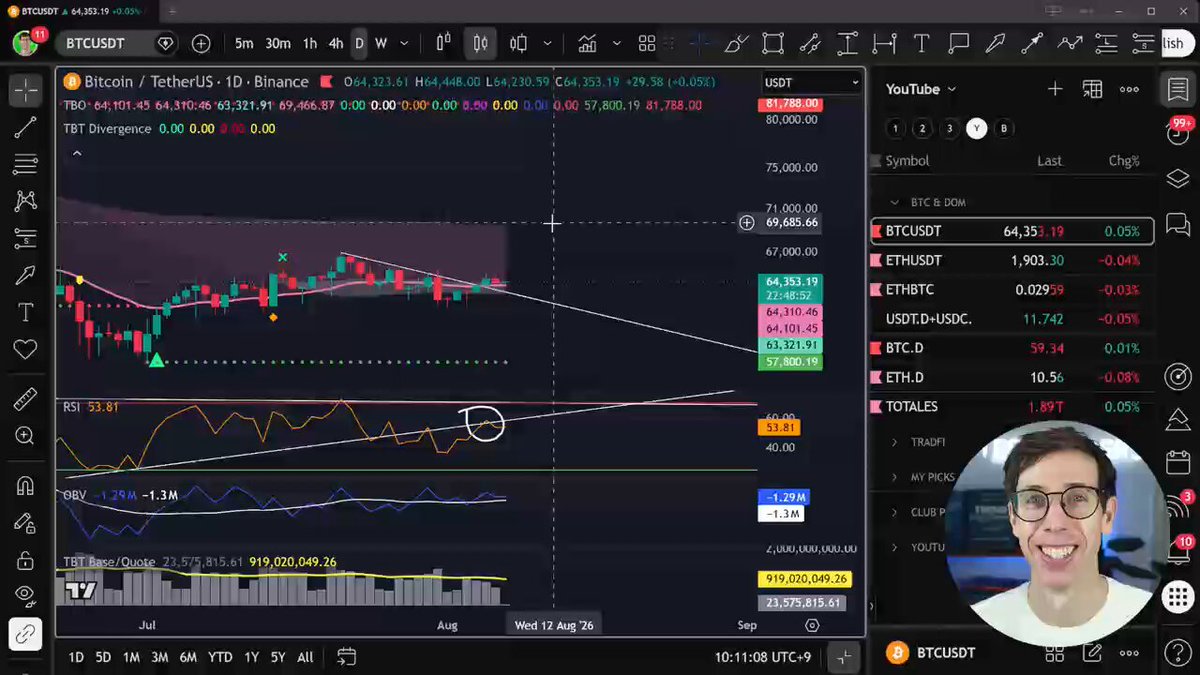Select the trend line drawing tool
Image resolution: width=1200 pixels, height=675 pixels.
coord(25,127)
